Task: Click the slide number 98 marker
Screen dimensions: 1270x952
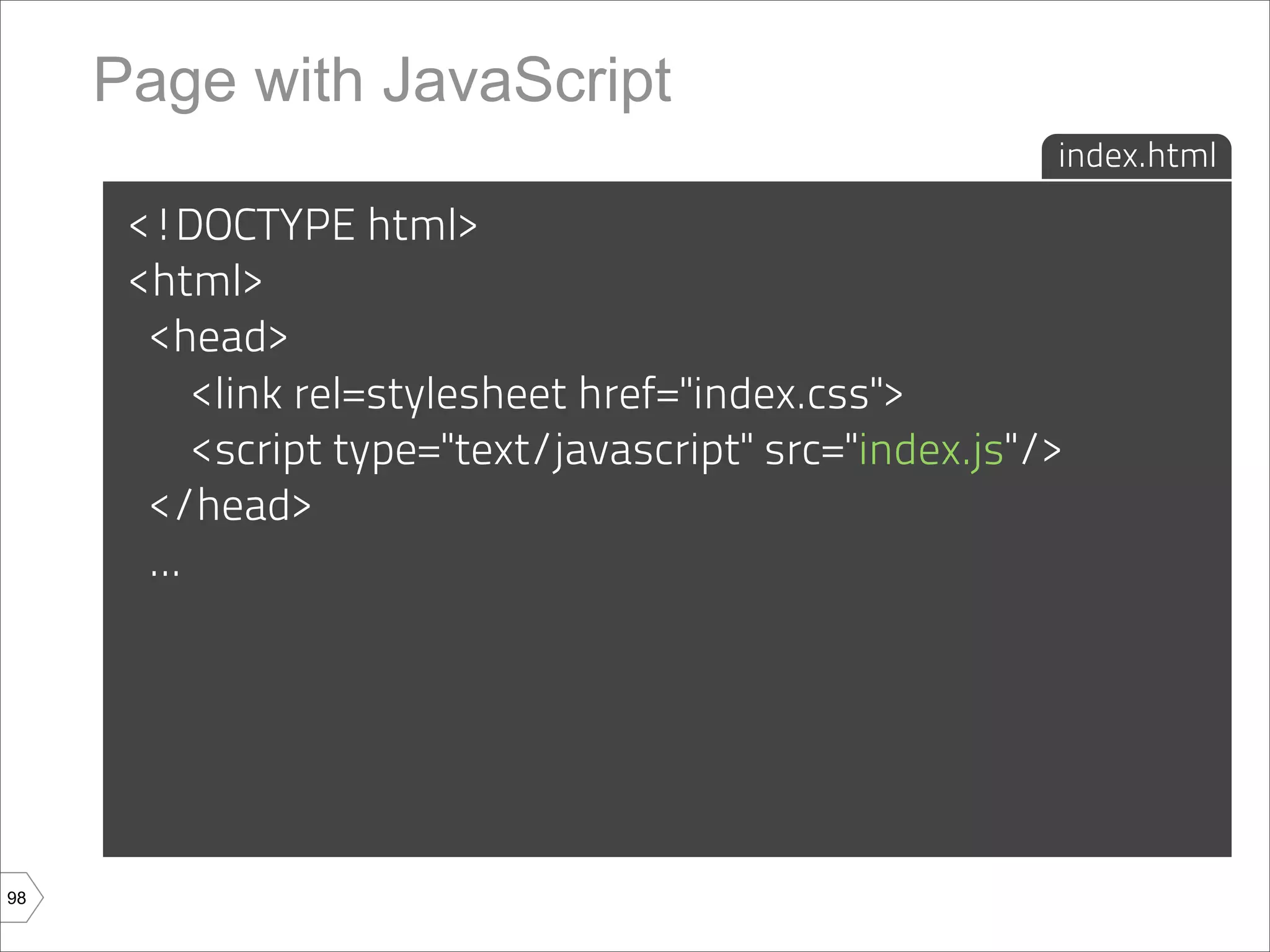Action: point(22,897)
